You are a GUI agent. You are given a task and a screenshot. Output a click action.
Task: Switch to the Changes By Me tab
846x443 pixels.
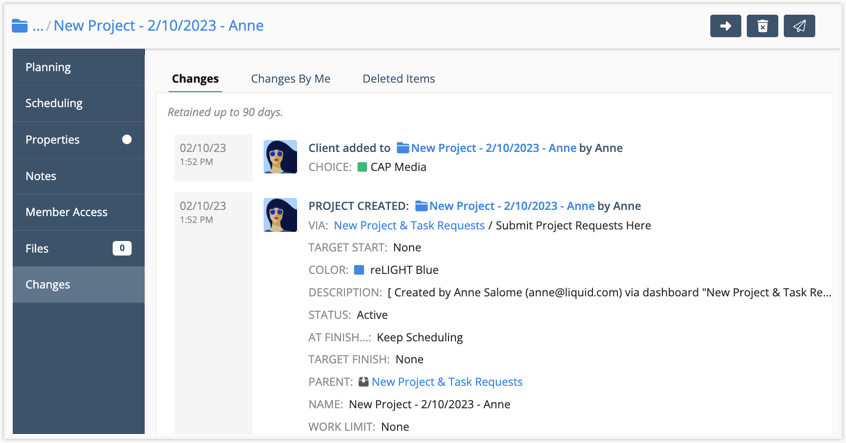[x=290, y=79]
